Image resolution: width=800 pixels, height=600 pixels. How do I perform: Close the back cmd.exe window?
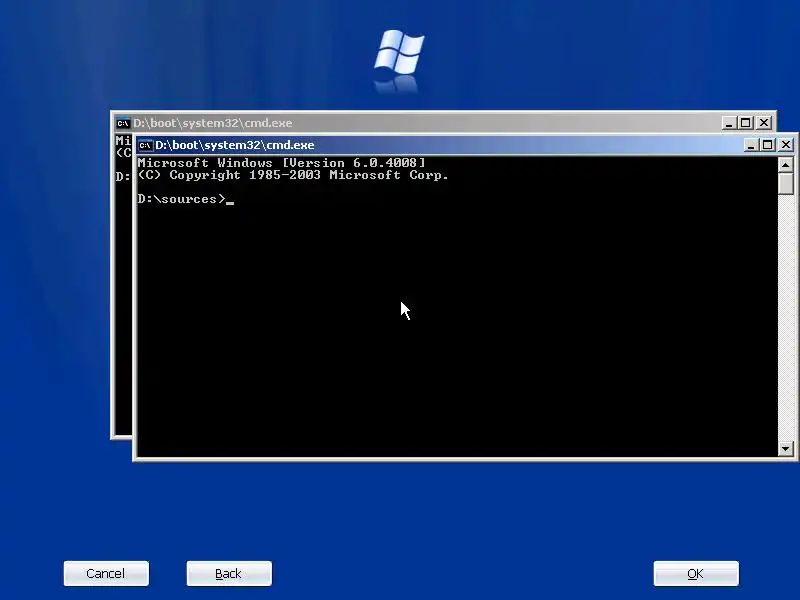tap(764, 123)
